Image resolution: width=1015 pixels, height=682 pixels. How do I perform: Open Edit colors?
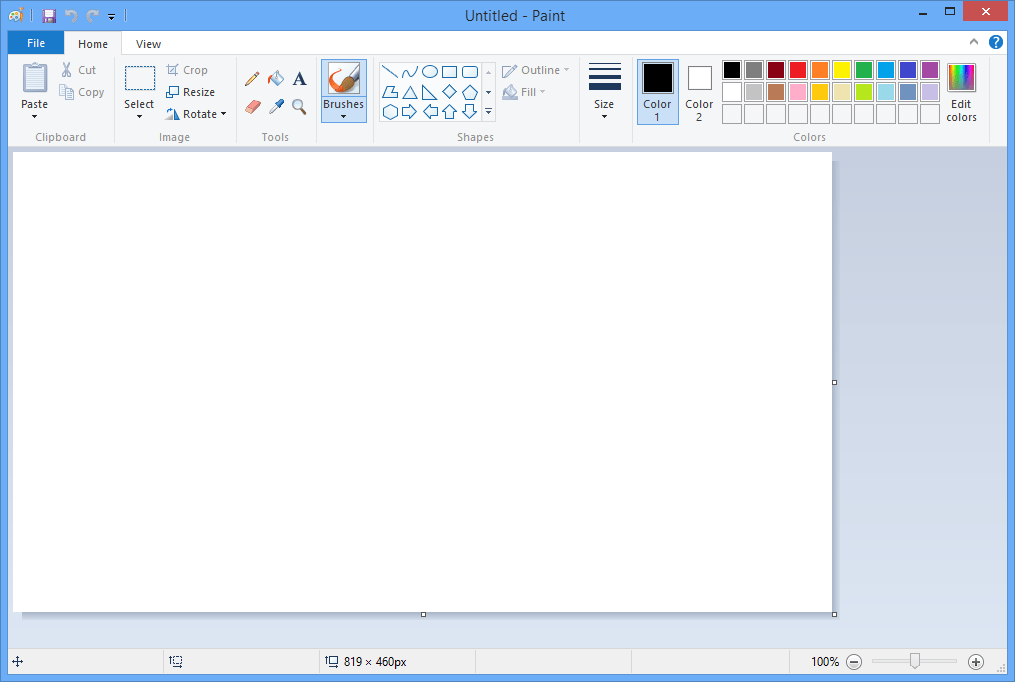(960, 91)
